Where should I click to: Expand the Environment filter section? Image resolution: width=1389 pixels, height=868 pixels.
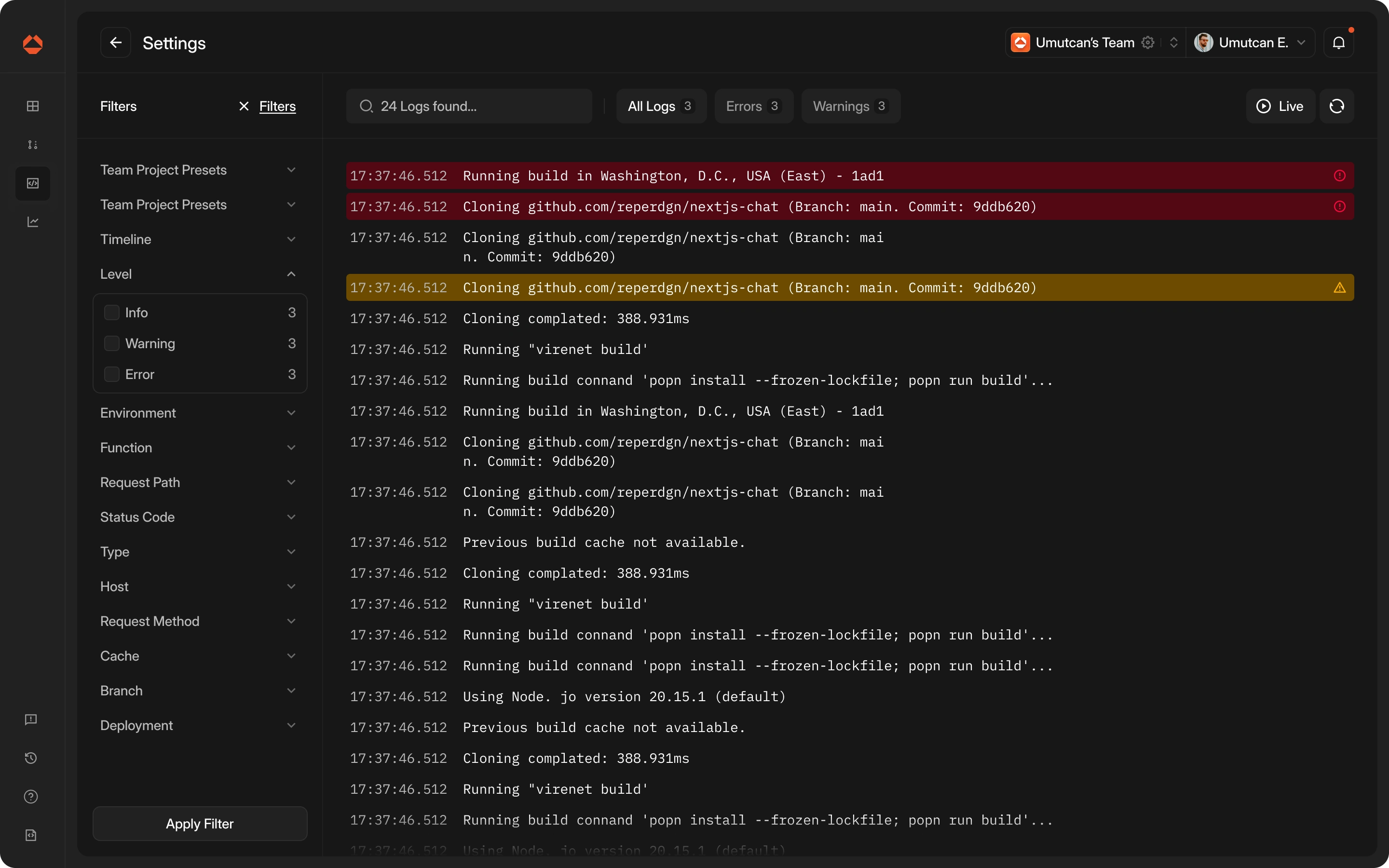(x=291, y=413)
